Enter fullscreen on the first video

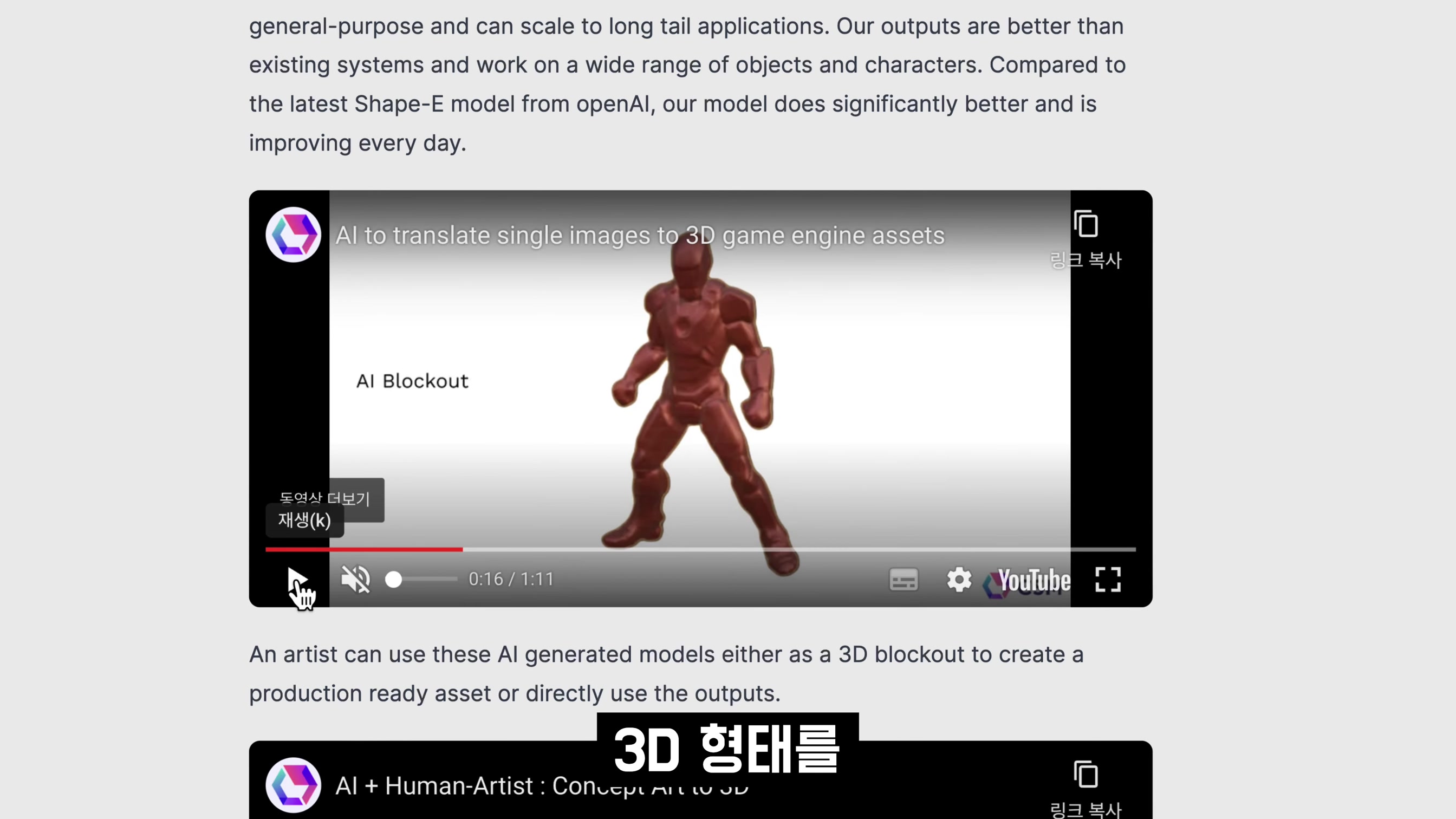point(1107,580)
